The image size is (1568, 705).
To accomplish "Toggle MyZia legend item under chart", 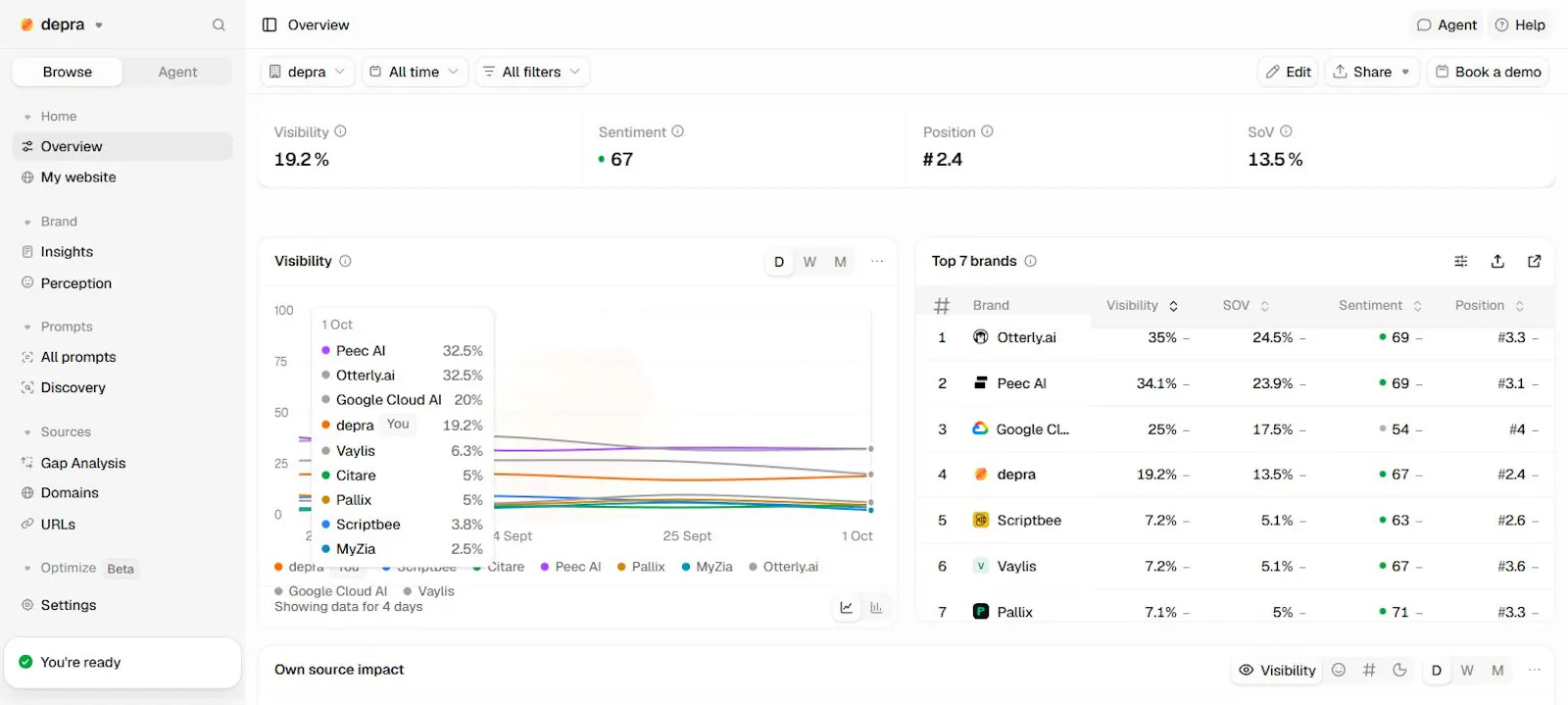I will pos(707,567).
